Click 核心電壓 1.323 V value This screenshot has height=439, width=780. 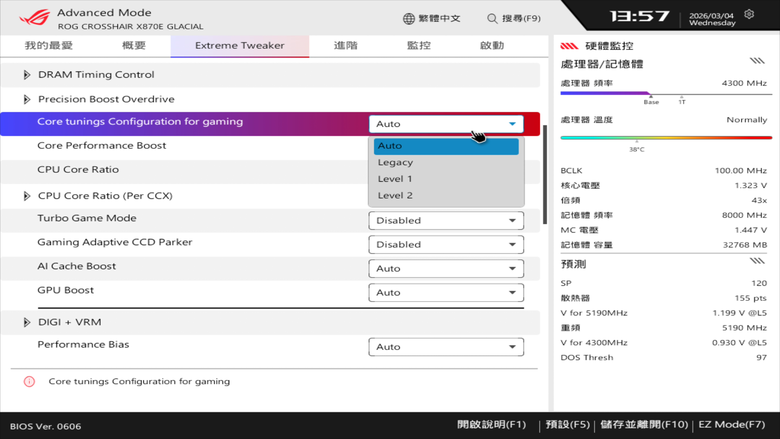coord(751,185)
